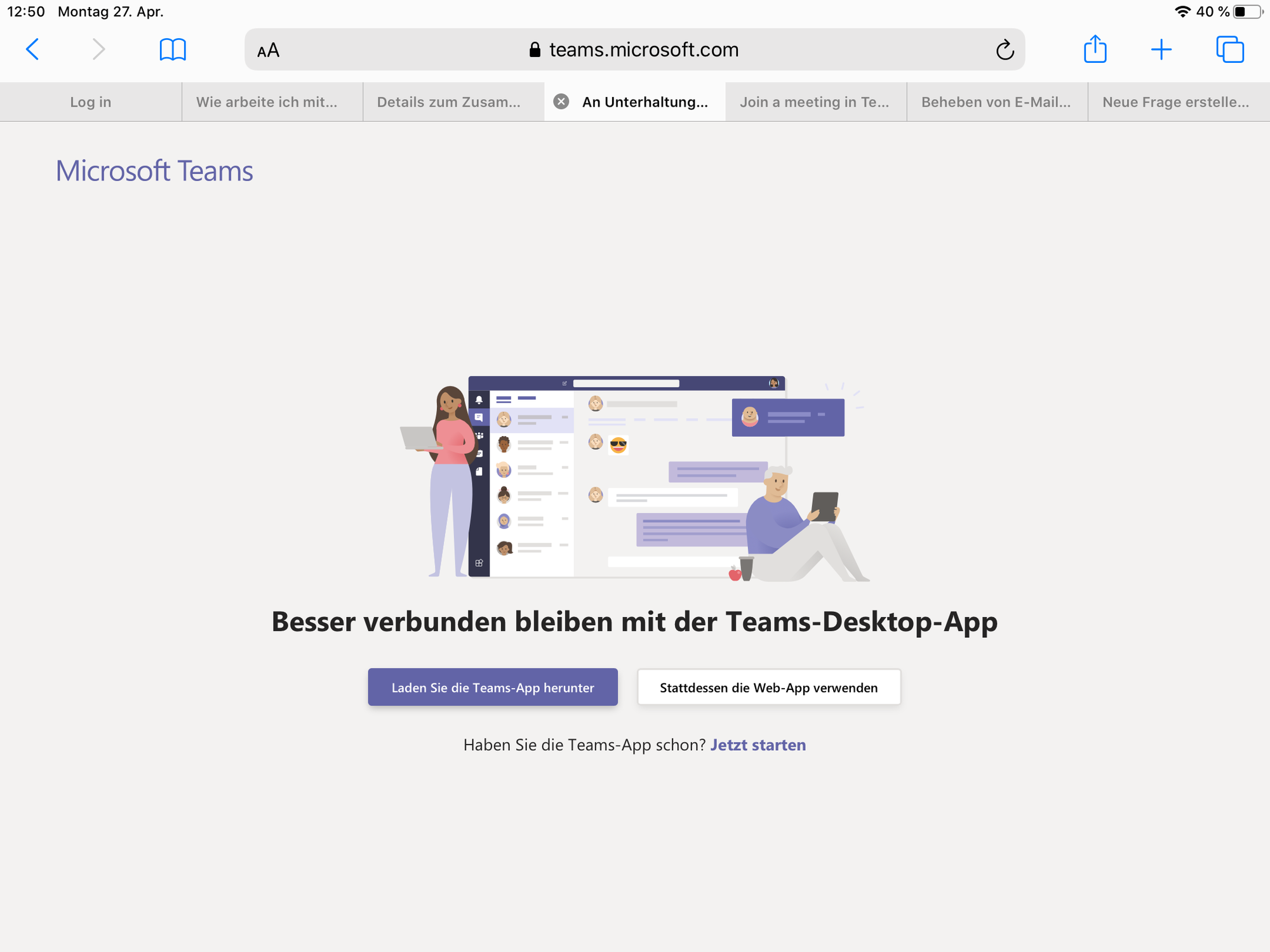Reload the page with refresh icon
This screenshot has height=952, width=1270.
click(1005, 50)
